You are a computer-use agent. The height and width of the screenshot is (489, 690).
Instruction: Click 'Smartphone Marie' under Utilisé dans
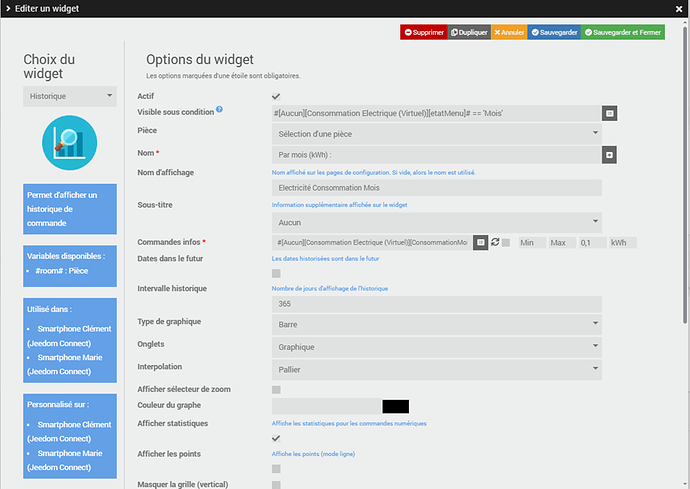70,357
